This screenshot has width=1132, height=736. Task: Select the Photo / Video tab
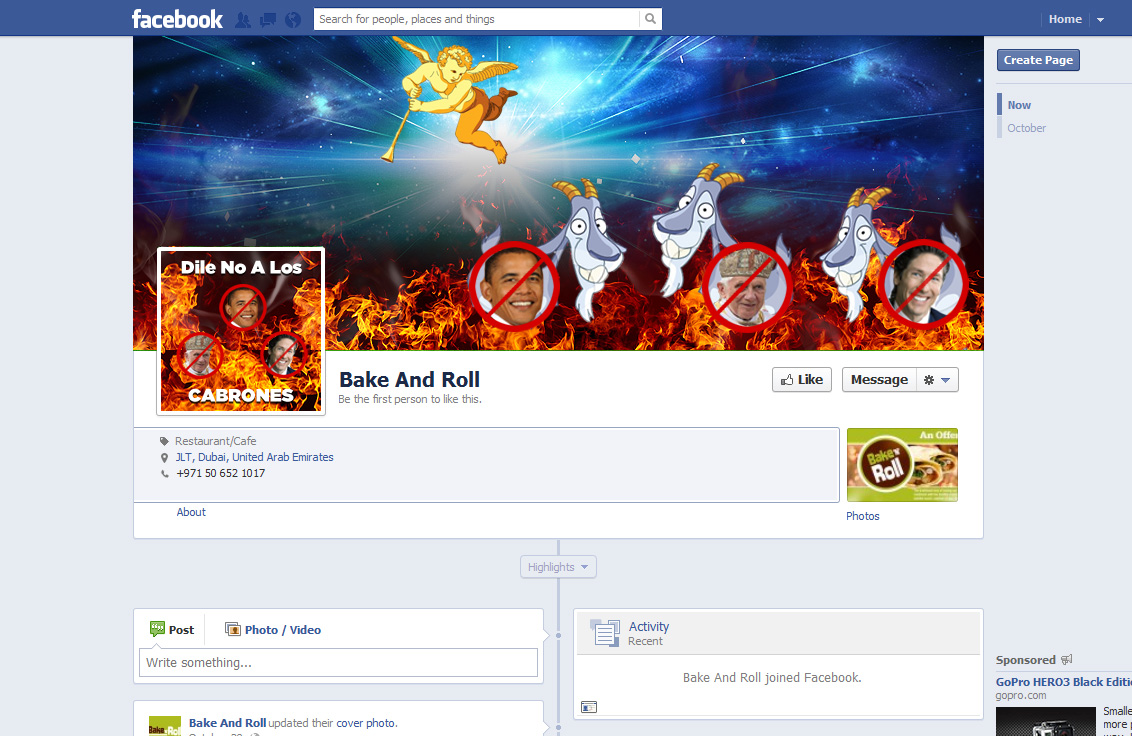(273, 630)
